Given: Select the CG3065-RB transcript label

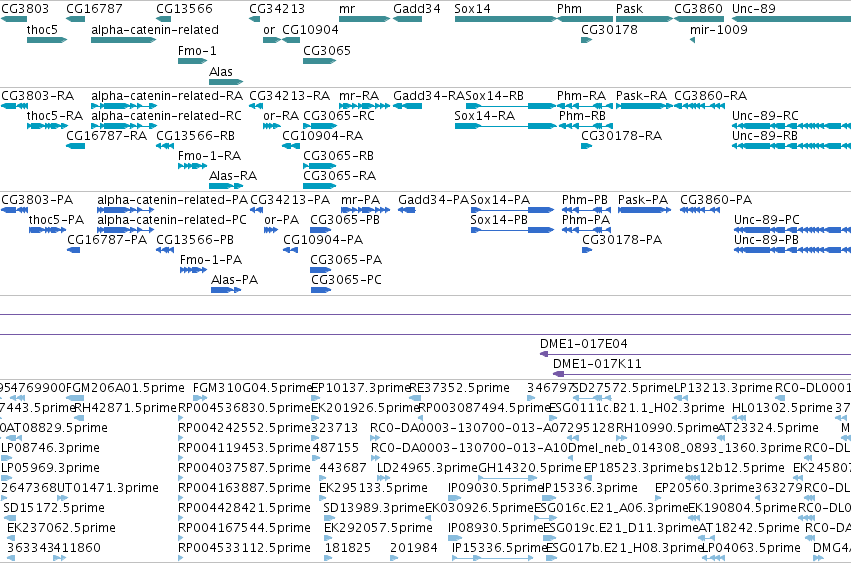Looking at the screenshot, I should pyautogui.click(x=339, y=156).
